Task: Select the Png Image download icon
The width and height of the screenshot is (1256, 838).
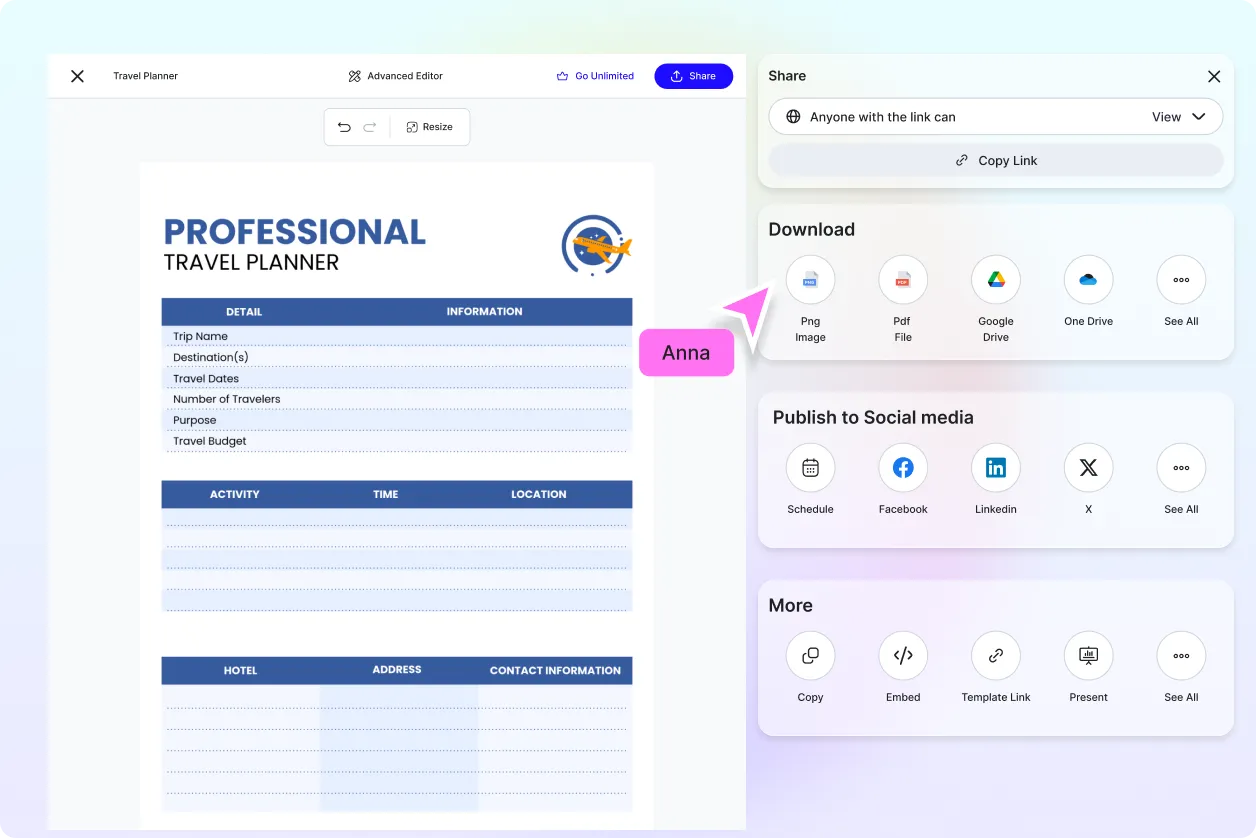Action: click(810, 280)
